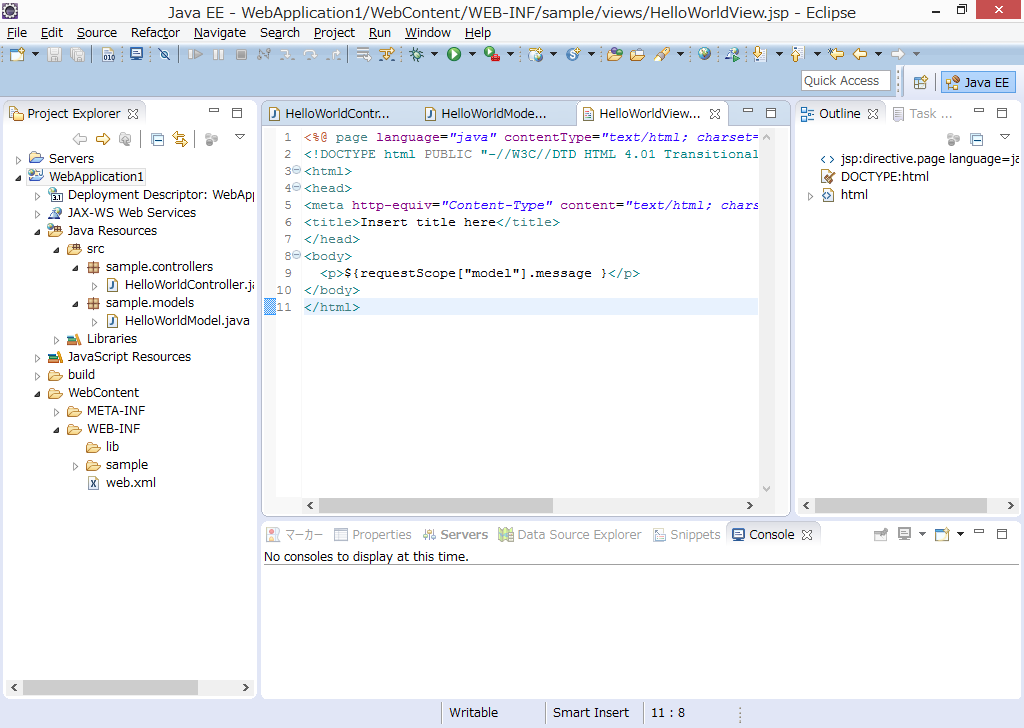Viewport: 1024px width, 728px height.
Task: Click the New Dynamic Web Project icon
Action: (x=536, y=54)
